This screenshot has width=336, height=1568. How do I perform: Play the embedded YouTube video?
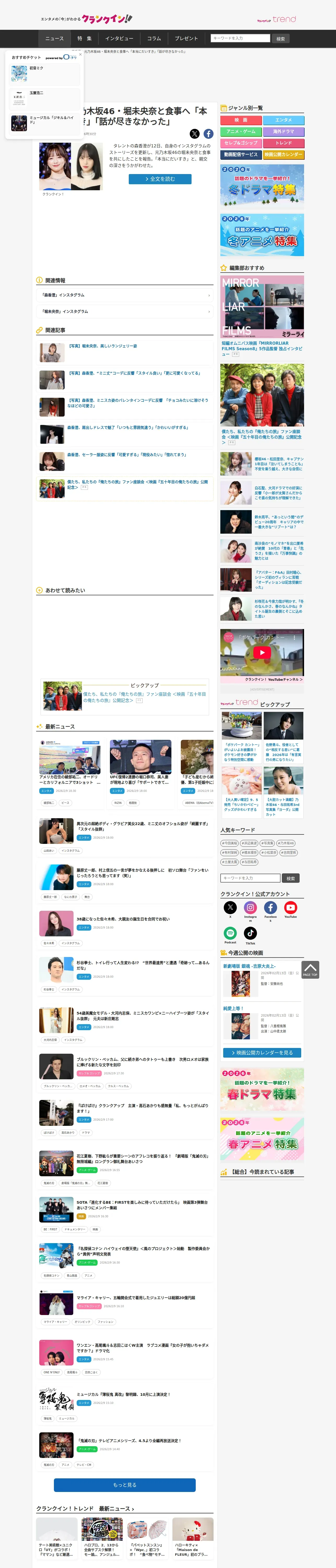pyautogui.click(x=262, y=652)
